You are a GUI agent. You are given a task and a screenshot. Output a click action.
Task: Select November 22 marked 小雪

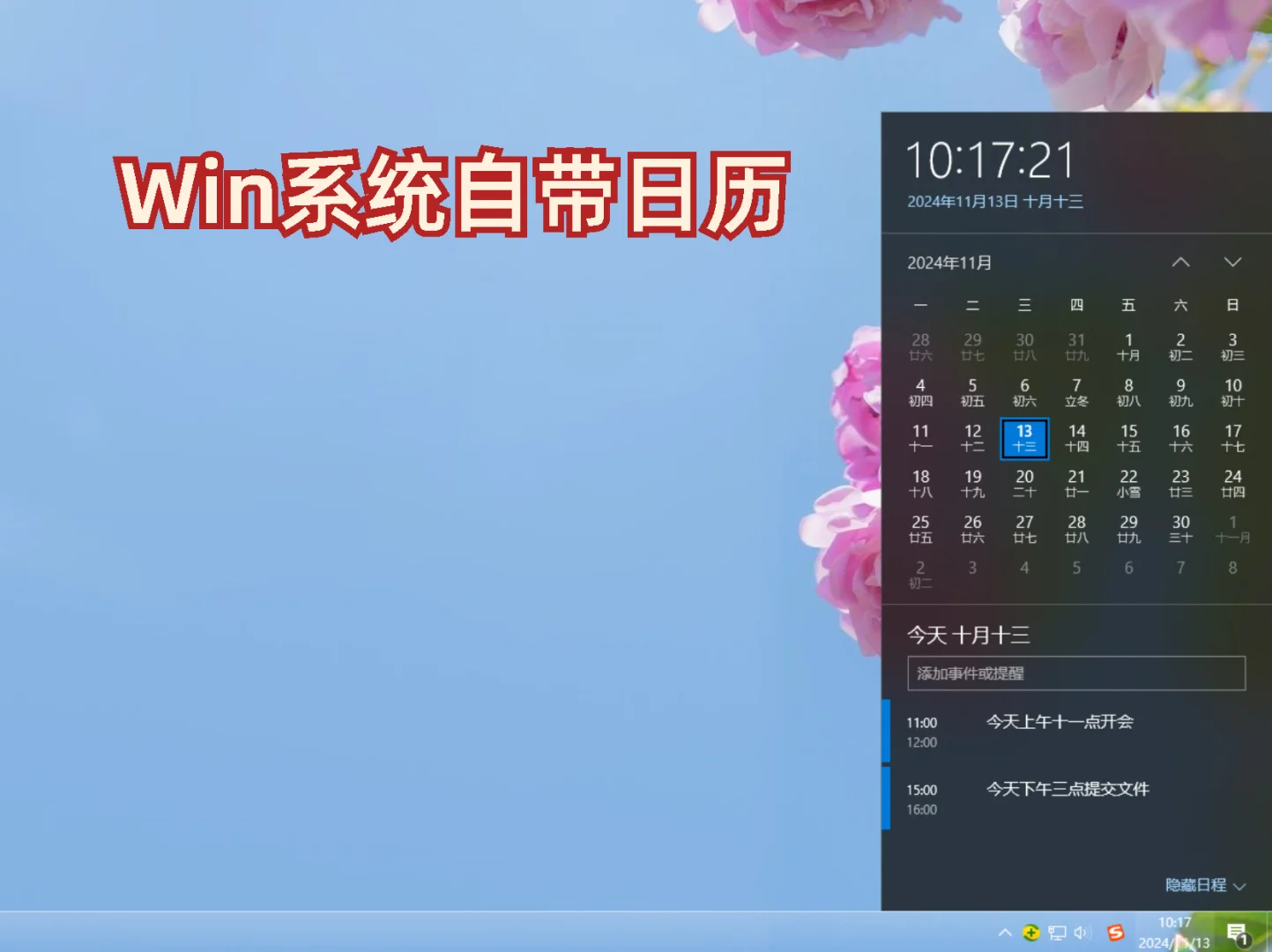click(1128, 483)
